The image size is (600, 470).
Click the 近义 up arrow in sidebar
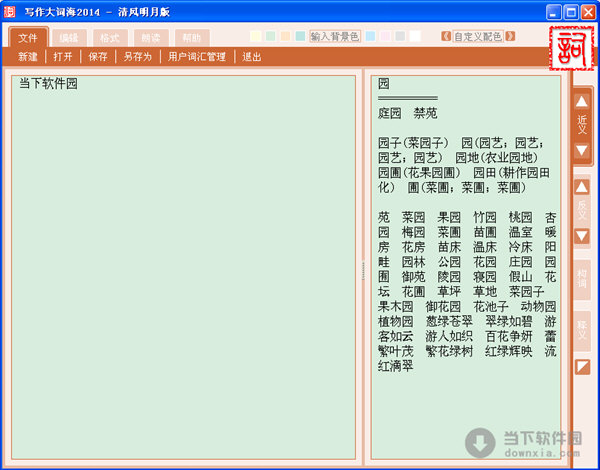[x=582, y=101]
